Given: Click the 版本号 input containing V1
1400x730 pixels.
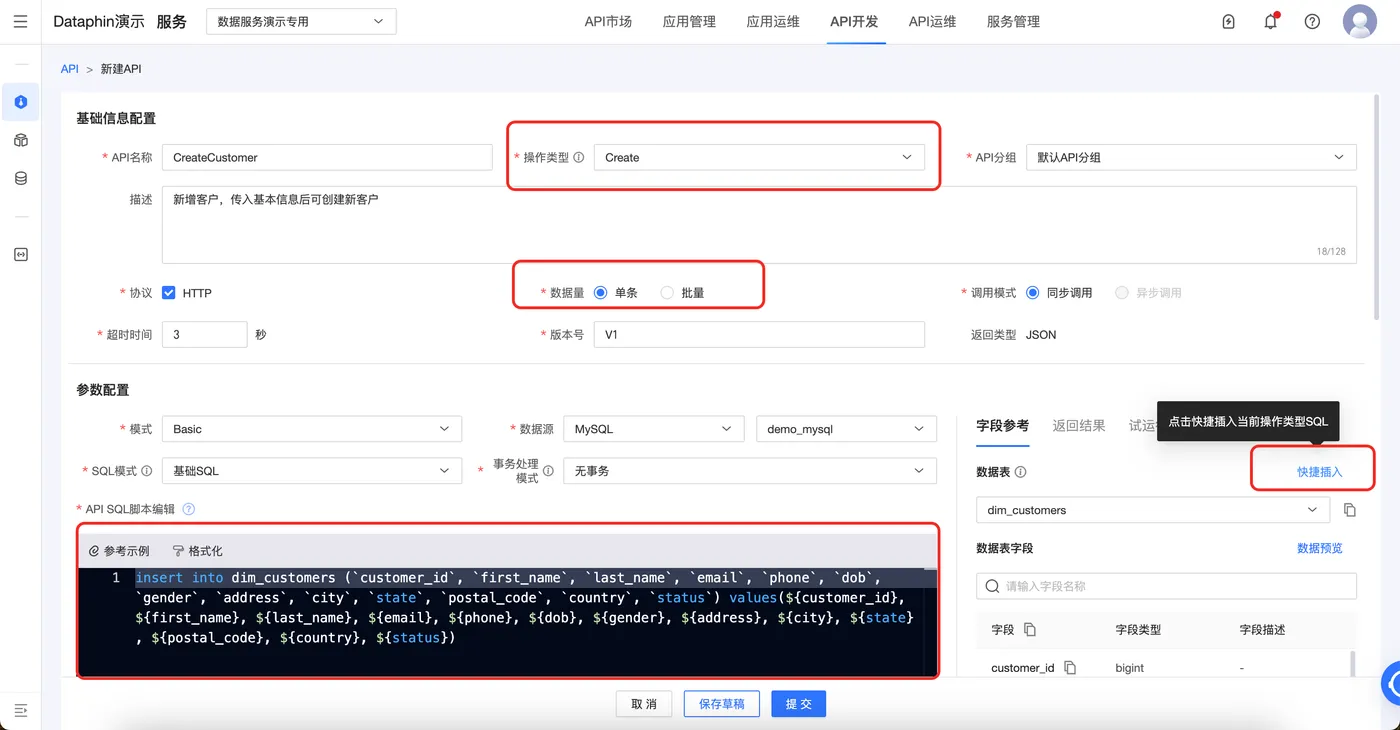Looking at the screenshot, I should tap(759, 335).
